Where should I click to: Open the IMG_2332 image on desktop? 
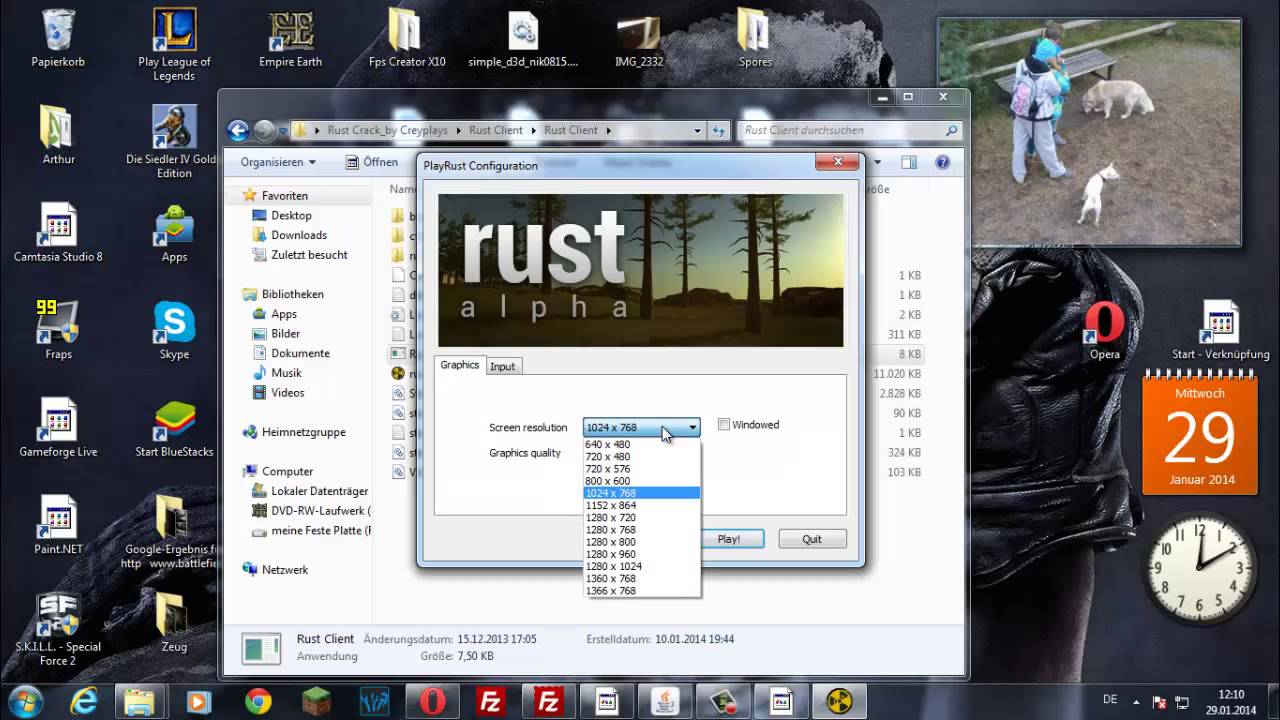[x=639, y=38]
